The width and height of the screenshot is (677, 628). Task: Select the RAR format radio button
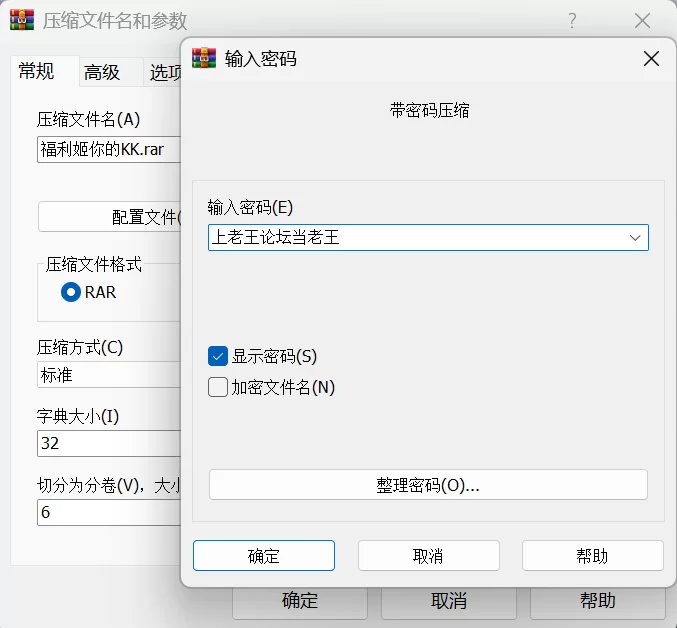coord(71,292)
